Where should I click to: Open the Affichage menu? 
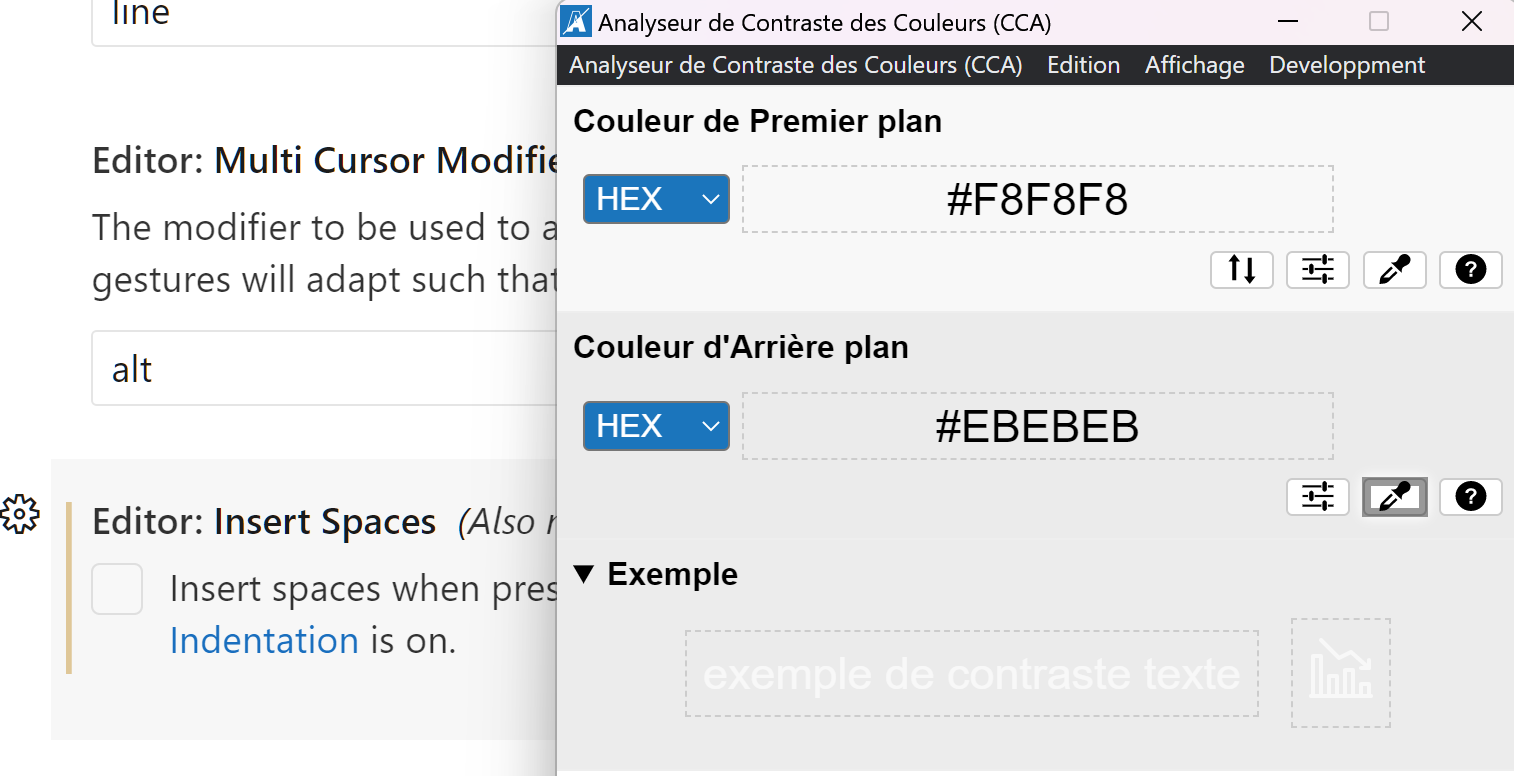click(x=1194, y=64)
